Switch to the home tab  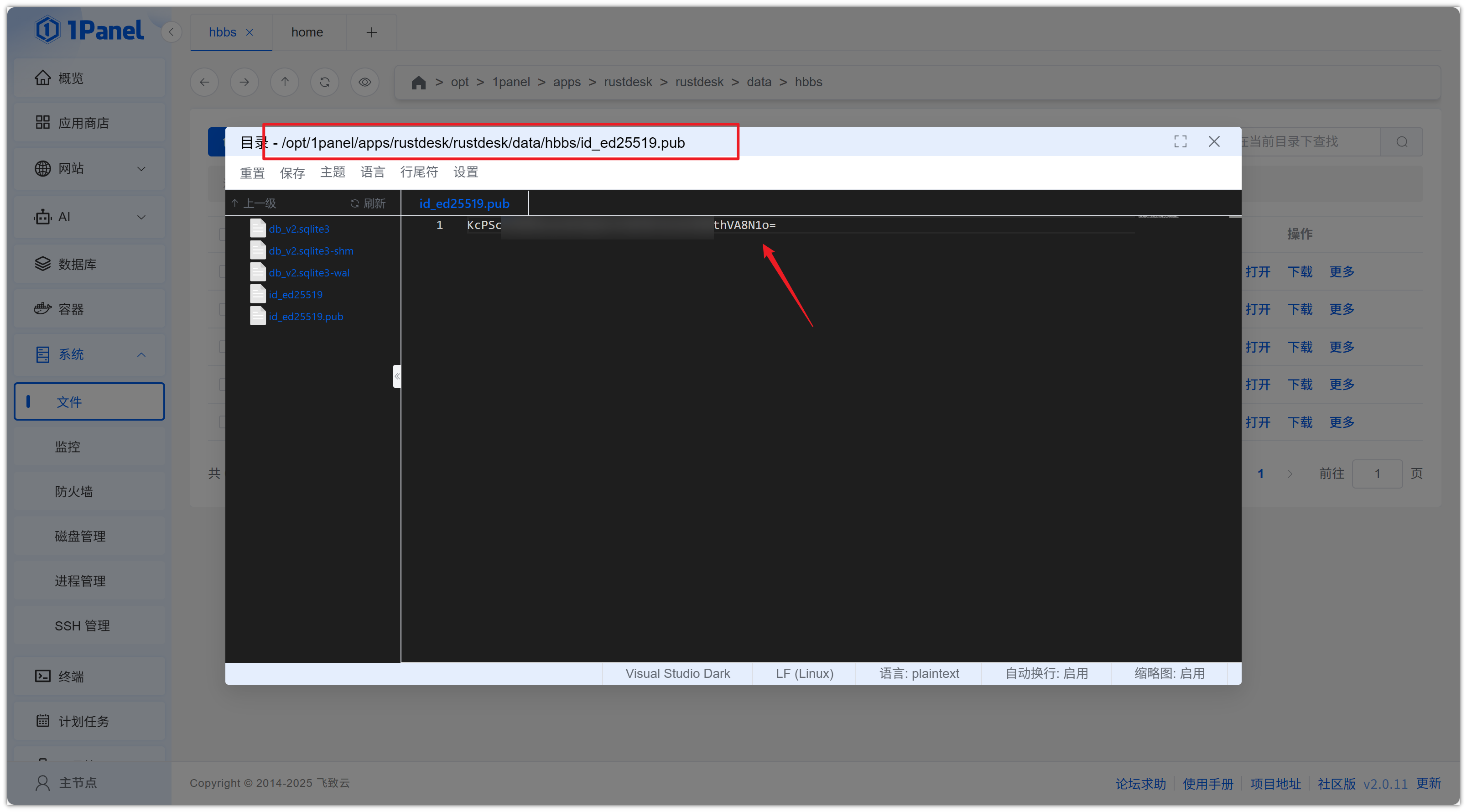[x=307, y=32]
